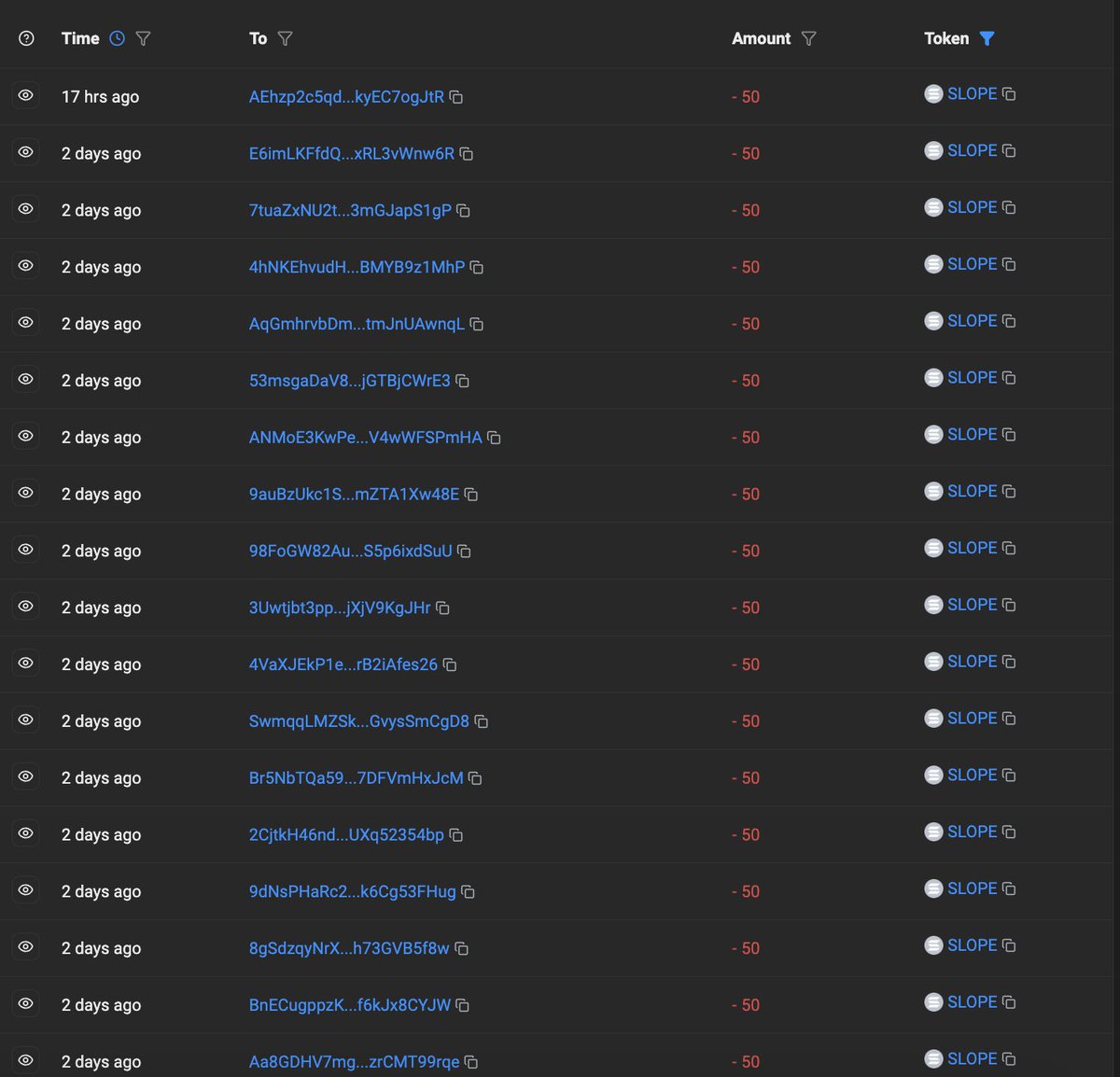Open the Amount column filter
1120x1077 pixels.
tap(809, 38)
